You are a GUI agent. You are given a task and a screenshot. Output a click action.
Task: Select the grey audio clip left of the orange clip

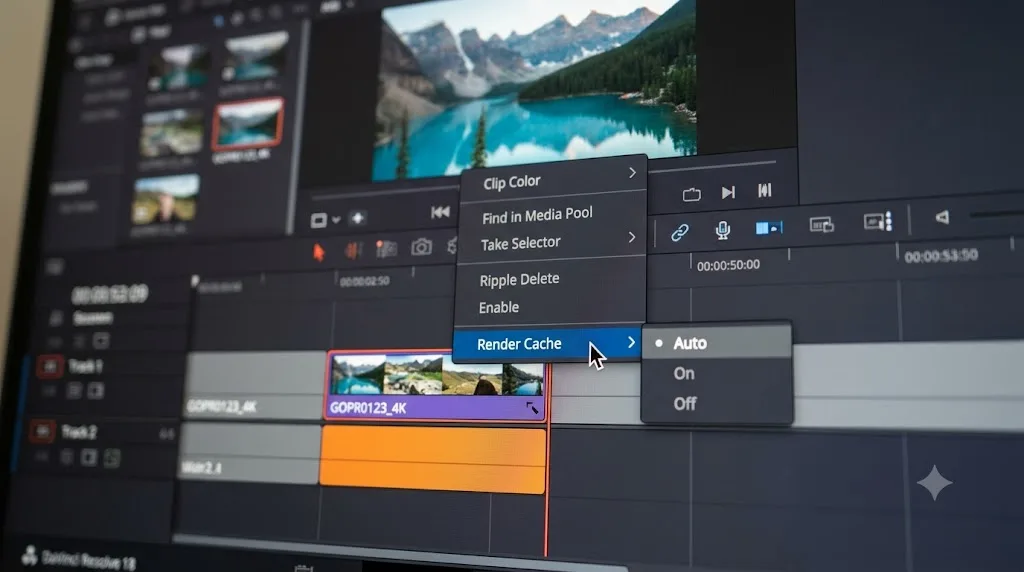tap(249, 453)
